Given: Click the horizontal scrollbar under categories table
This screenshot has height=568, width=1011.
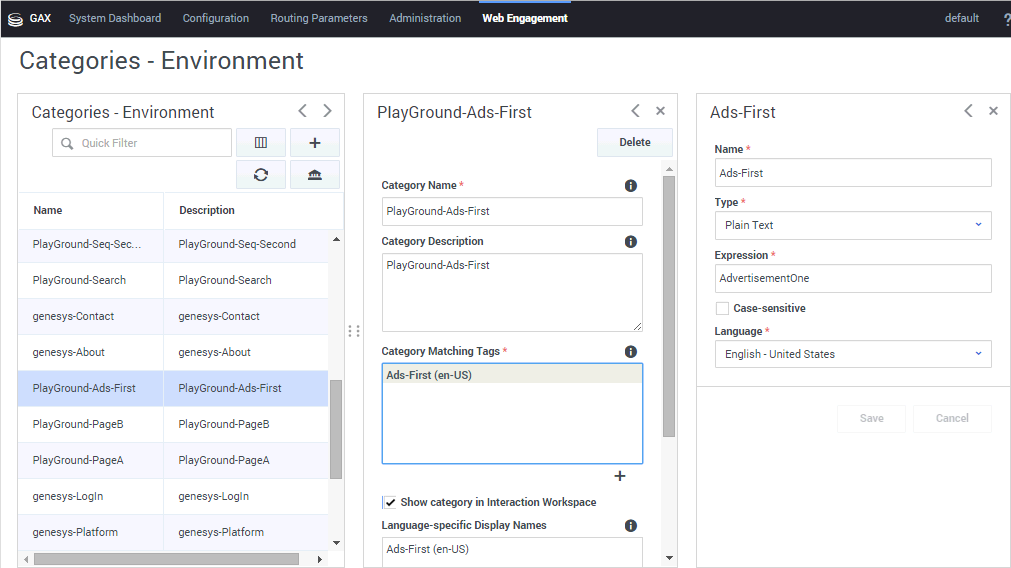Looking at the screenshot, I should click(166, 559).
